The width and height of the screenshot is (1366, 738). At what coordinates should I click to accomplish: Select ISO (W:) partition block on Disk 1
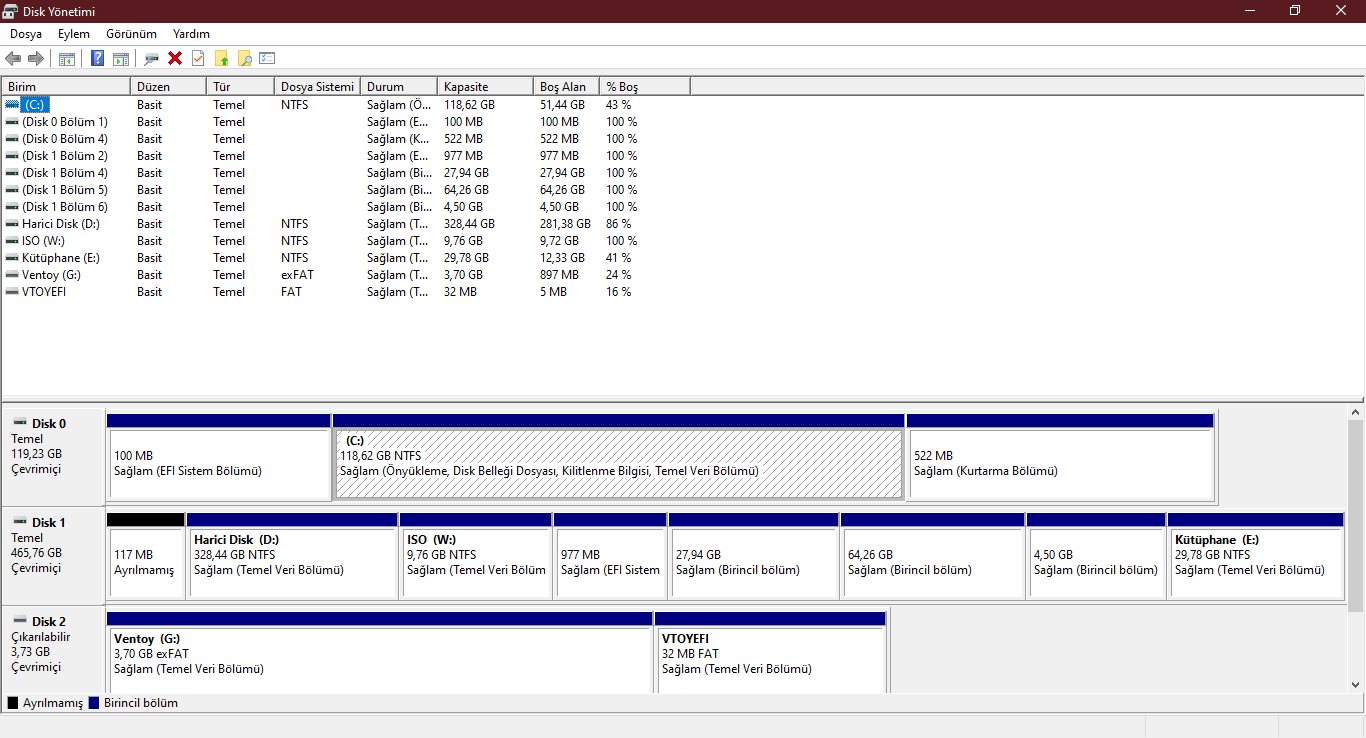tap(476, 556)
